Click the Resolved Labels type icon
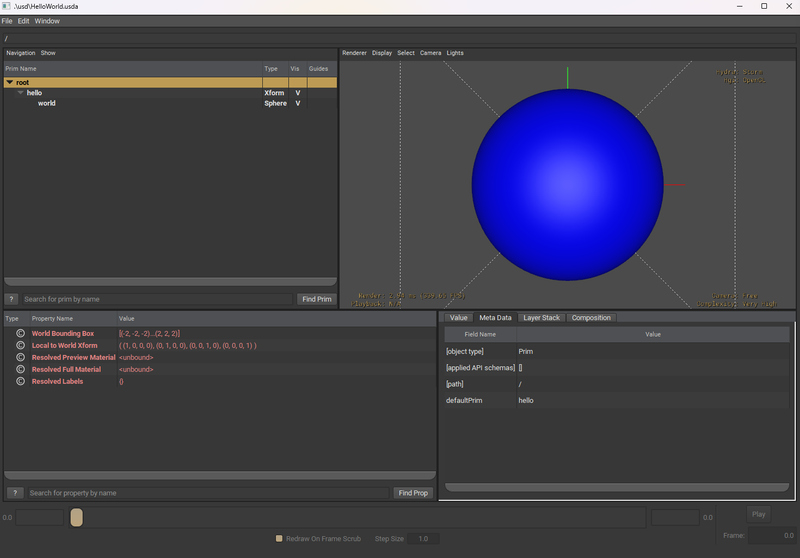The image size is (800, 558). [x=19, y=381]
